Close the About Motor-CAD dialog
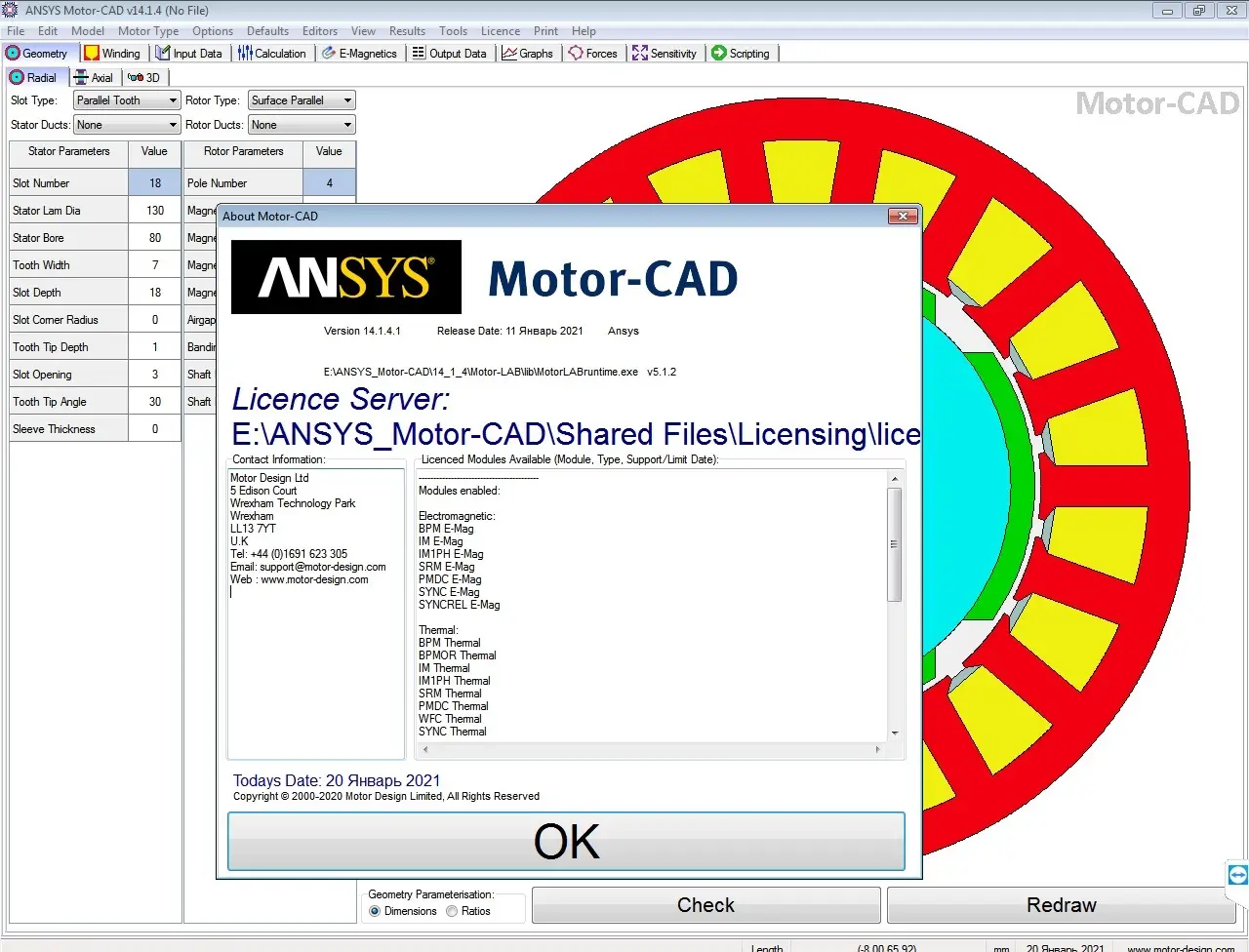 (x=903, y=217)
